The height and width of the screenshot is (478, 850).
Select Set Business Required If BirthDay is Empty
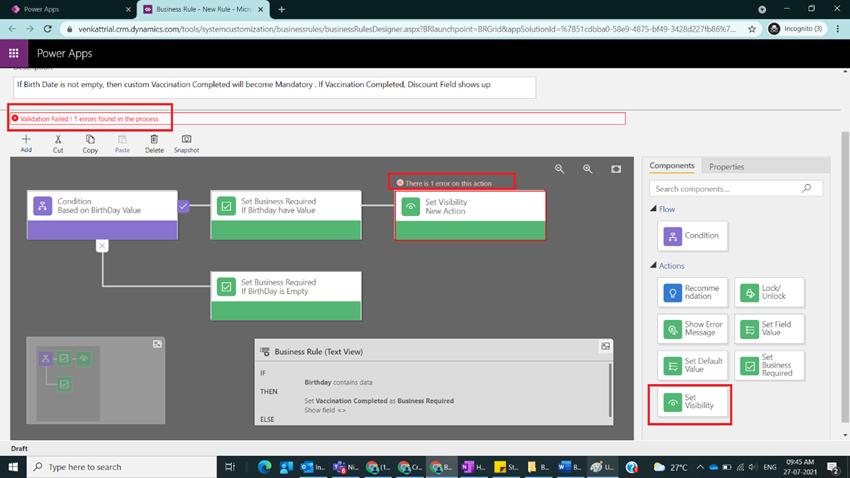(x=286, y=295)
